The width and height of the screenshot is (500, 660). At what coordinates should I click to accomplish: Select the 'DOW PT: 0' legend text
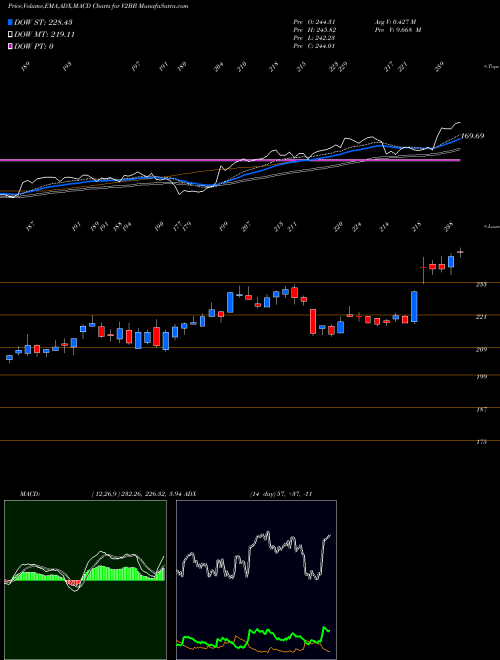[33, 46]
